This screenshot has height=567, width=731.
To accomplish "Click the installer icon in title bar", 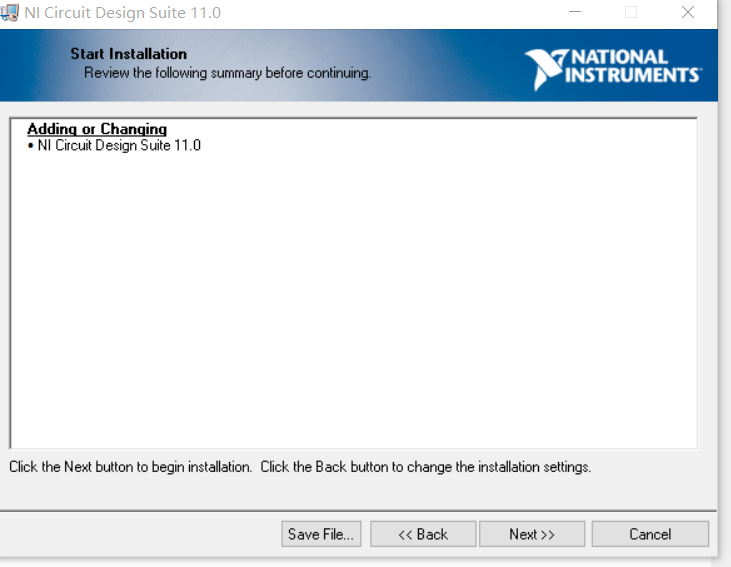I will (x=9, y=13).
